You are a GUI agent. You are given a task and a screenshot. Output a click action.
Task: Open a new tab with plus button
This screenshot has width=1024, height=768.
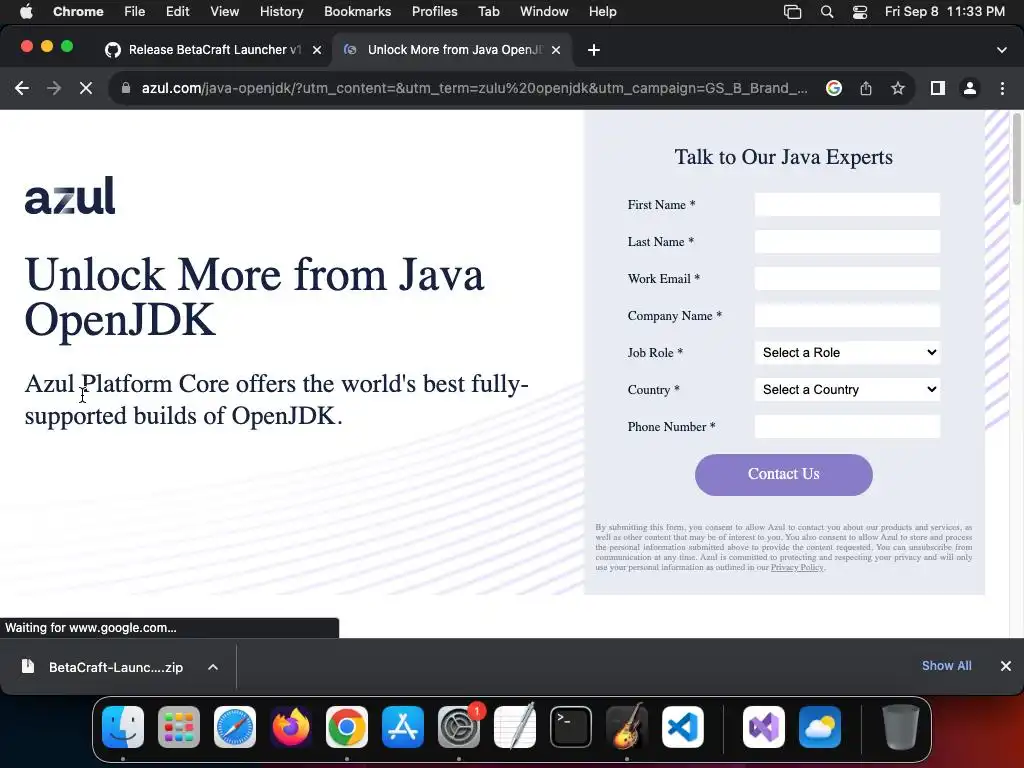[594, 50]
